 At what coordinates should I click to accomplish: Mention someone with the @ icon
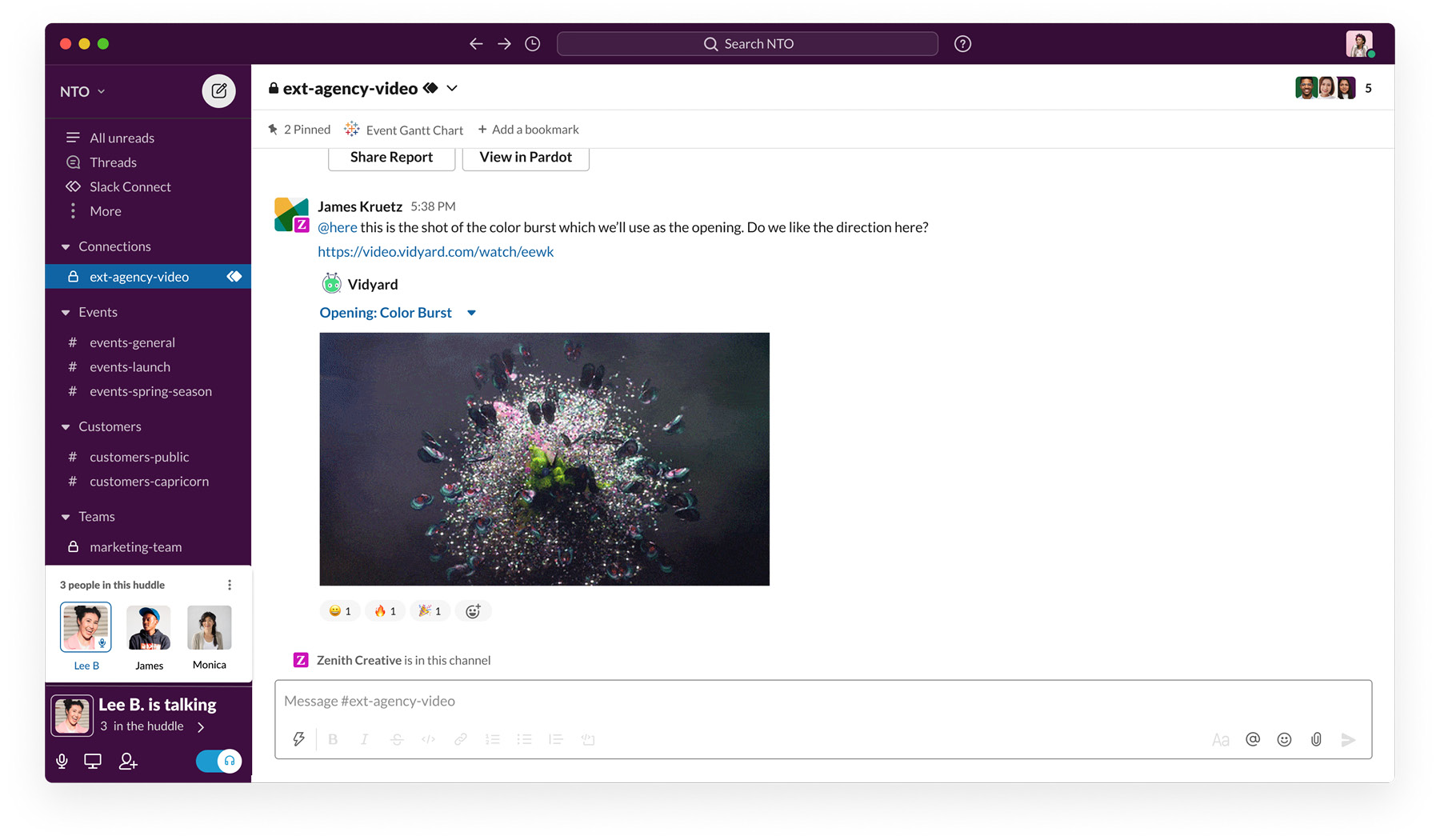[x=1253, y=739]
